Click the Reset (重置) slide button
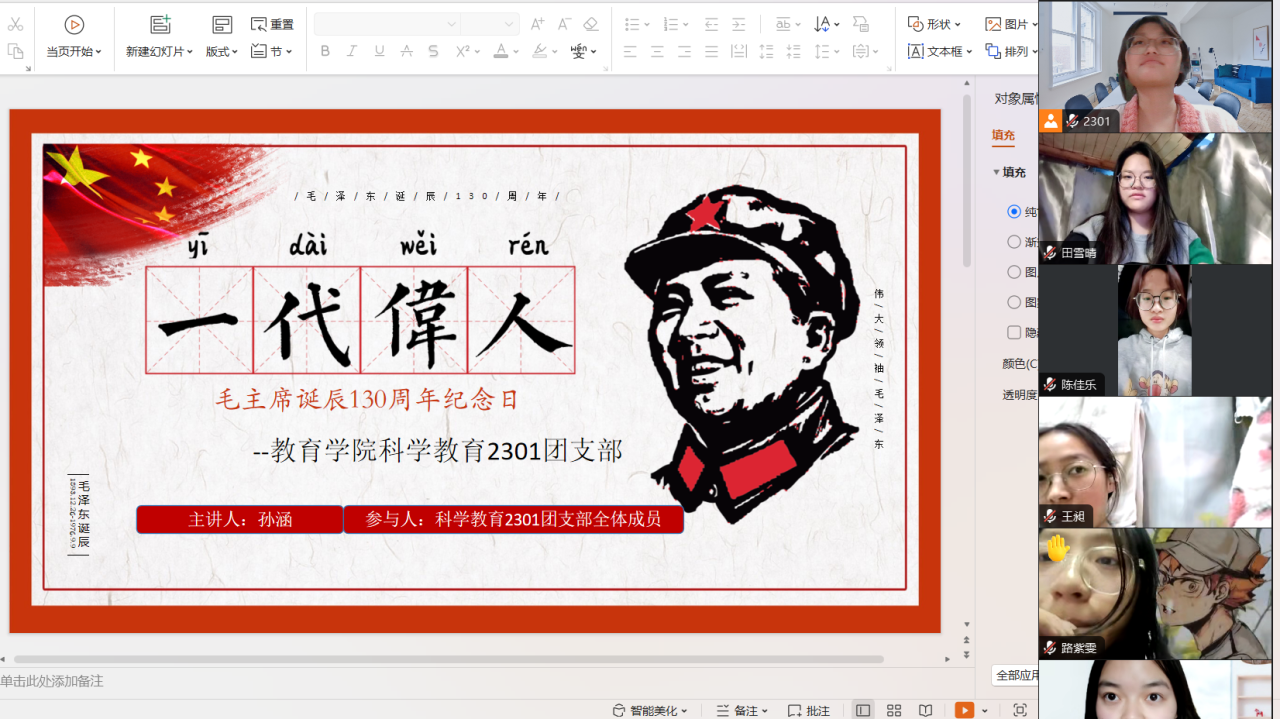 tap(272, 24)
